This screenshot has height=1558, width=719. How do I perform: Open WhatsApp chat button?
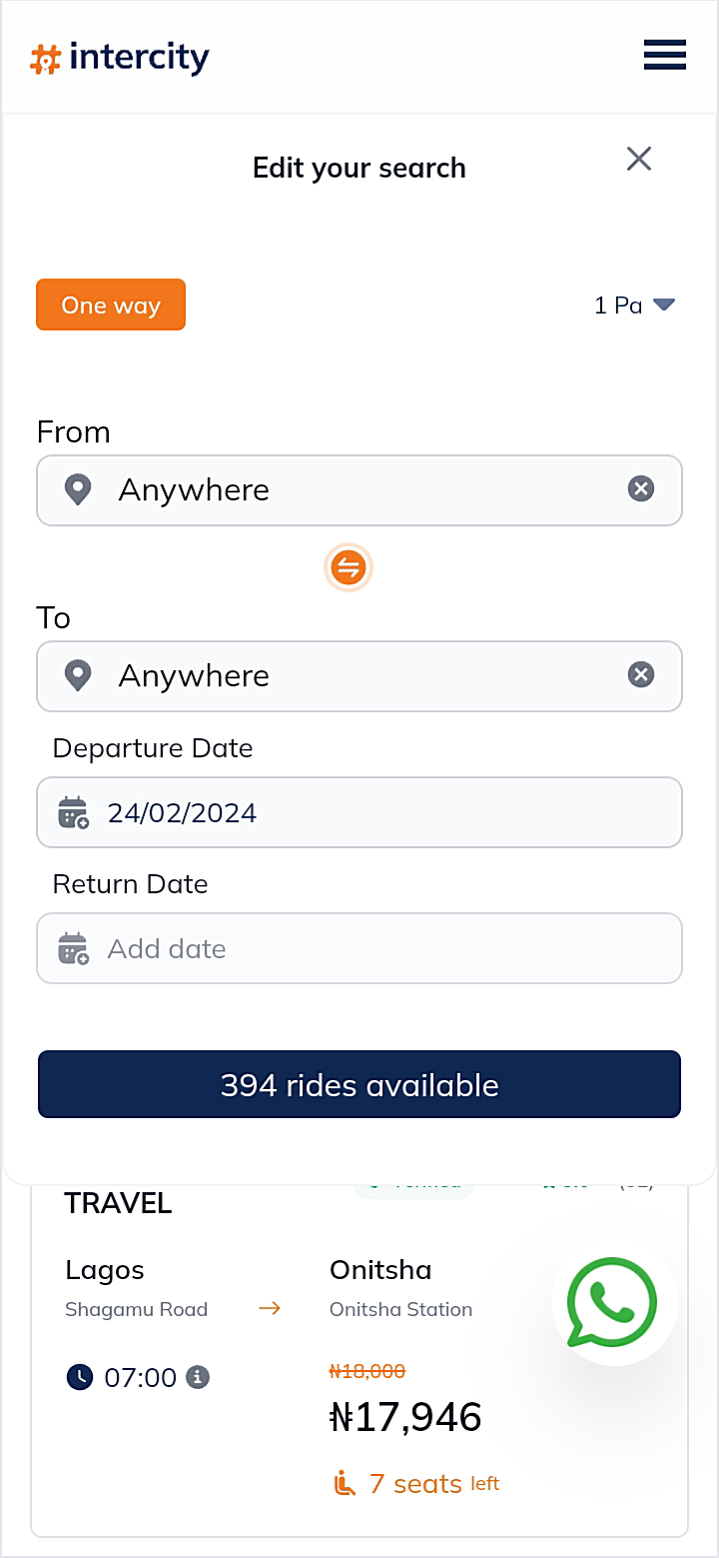[x=614, y=1302]
